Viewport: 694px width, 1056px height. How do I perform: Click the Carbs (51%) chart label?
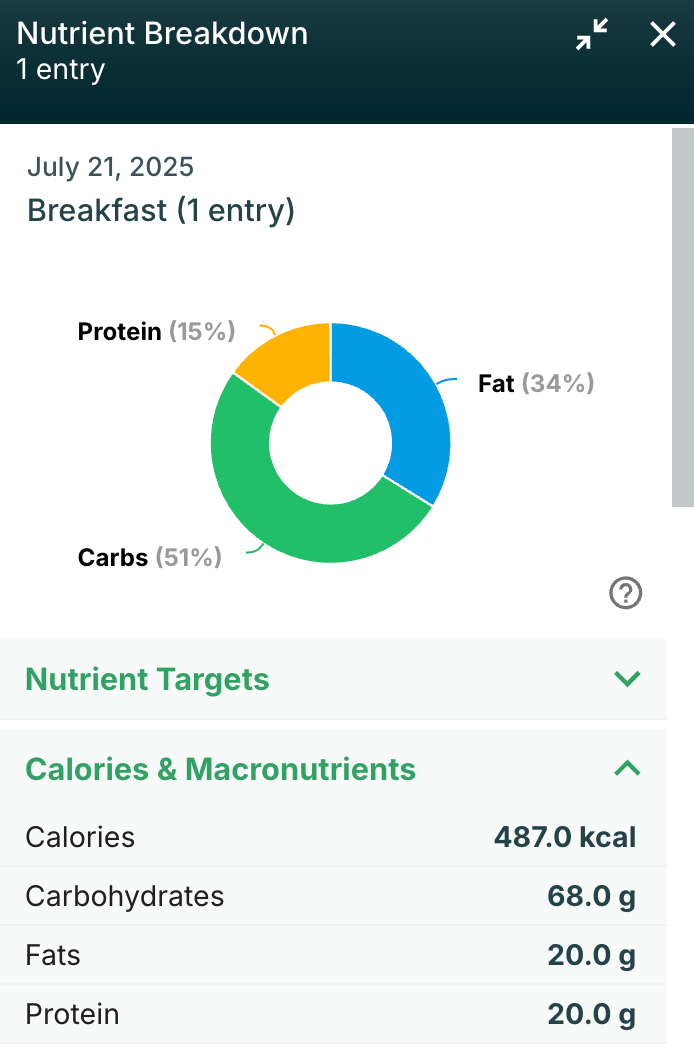(150, 557)
